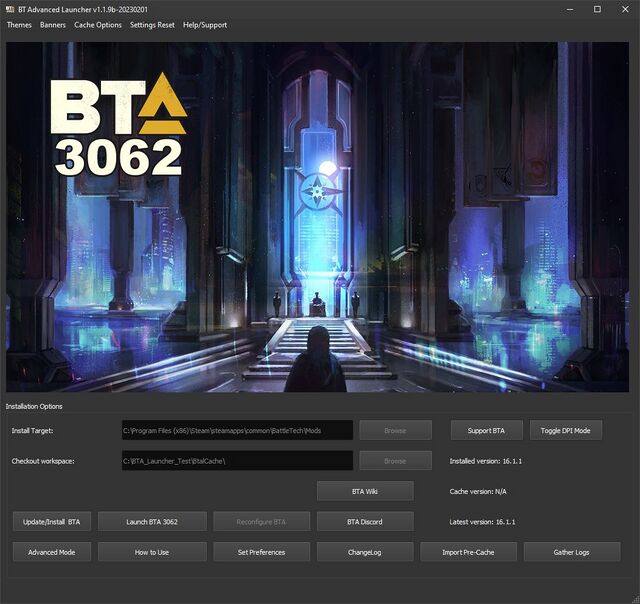Viewport: 640px width, 604px height.
Task: Minimize the launcher window
Action: click(x=570, y=9)
